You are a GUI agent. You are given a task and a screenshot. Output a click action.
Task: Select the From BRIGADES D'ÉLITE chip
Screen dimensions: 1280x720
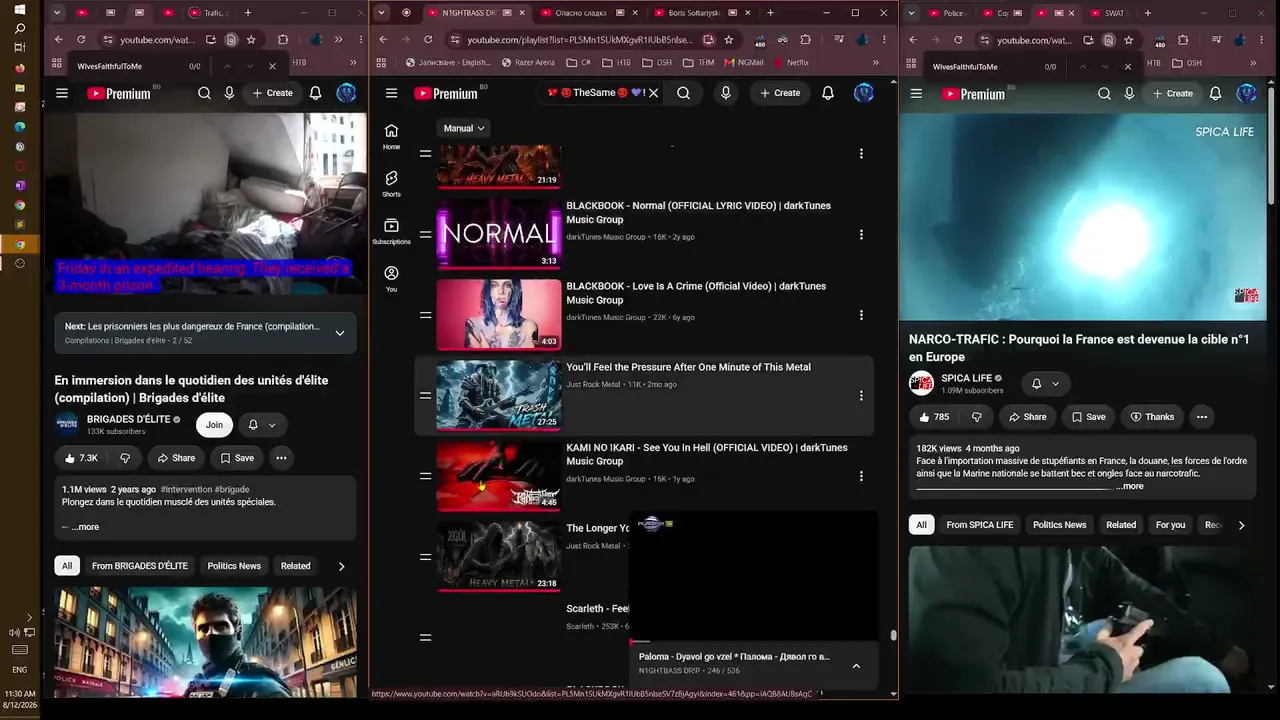tap(140, 566)
